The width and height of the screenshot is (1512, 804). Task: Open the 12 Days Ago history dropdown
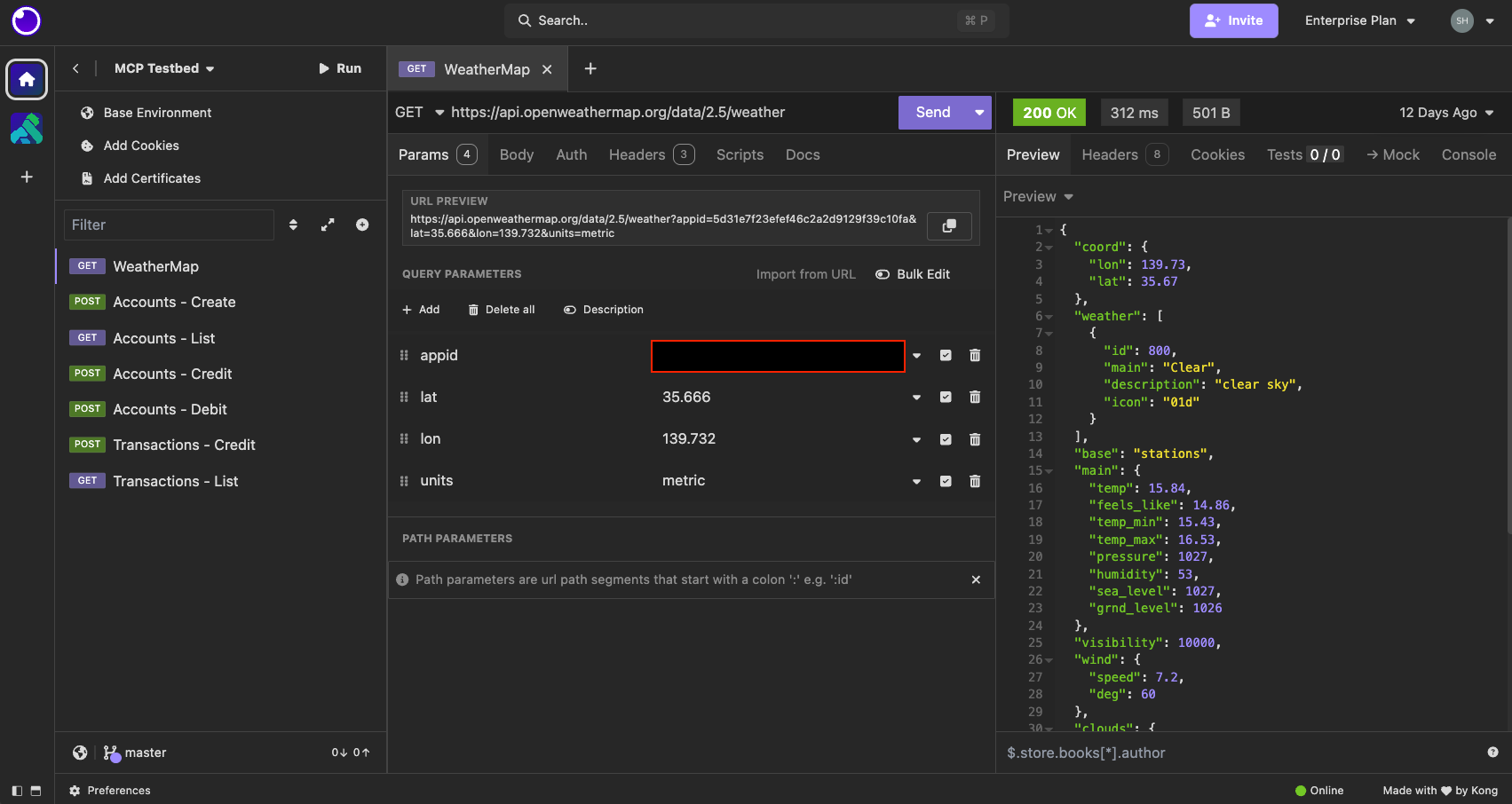1446,113
